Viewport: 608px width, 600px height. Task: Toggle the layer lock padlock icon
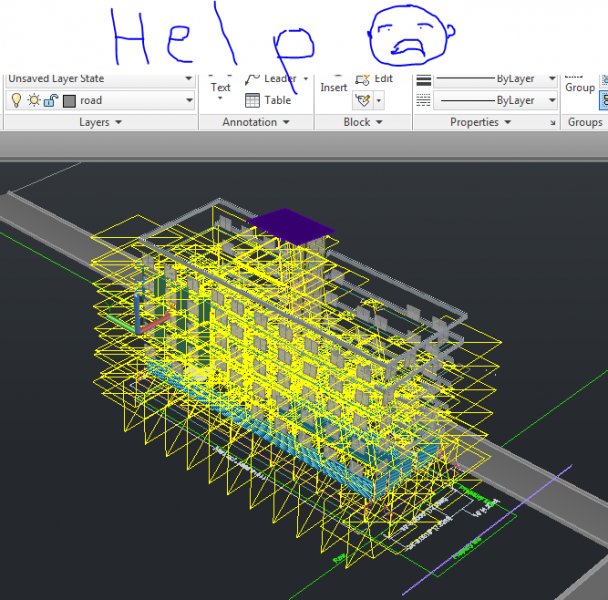[50, 100]
